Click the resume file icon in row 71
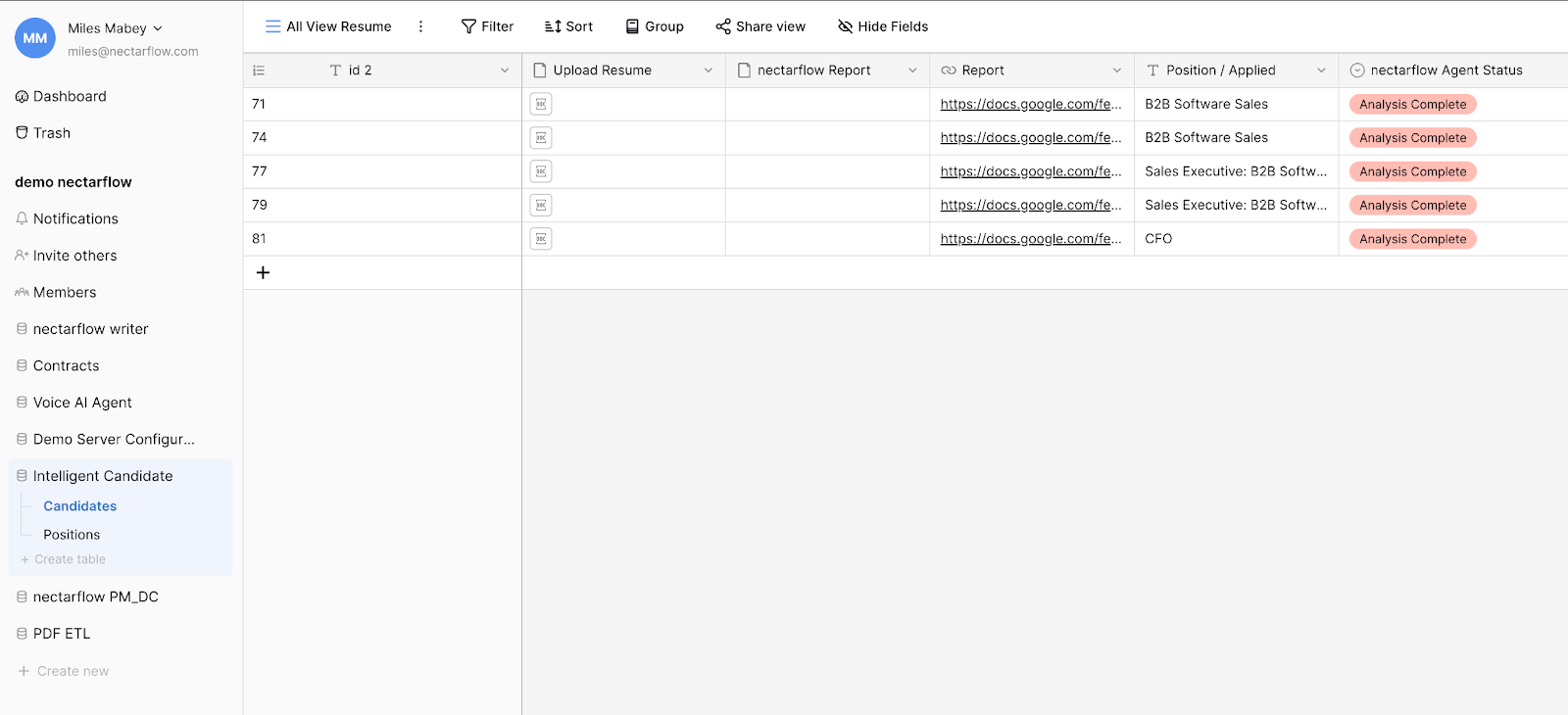This screenshot has width=1568, height=715. click(541, 104)
